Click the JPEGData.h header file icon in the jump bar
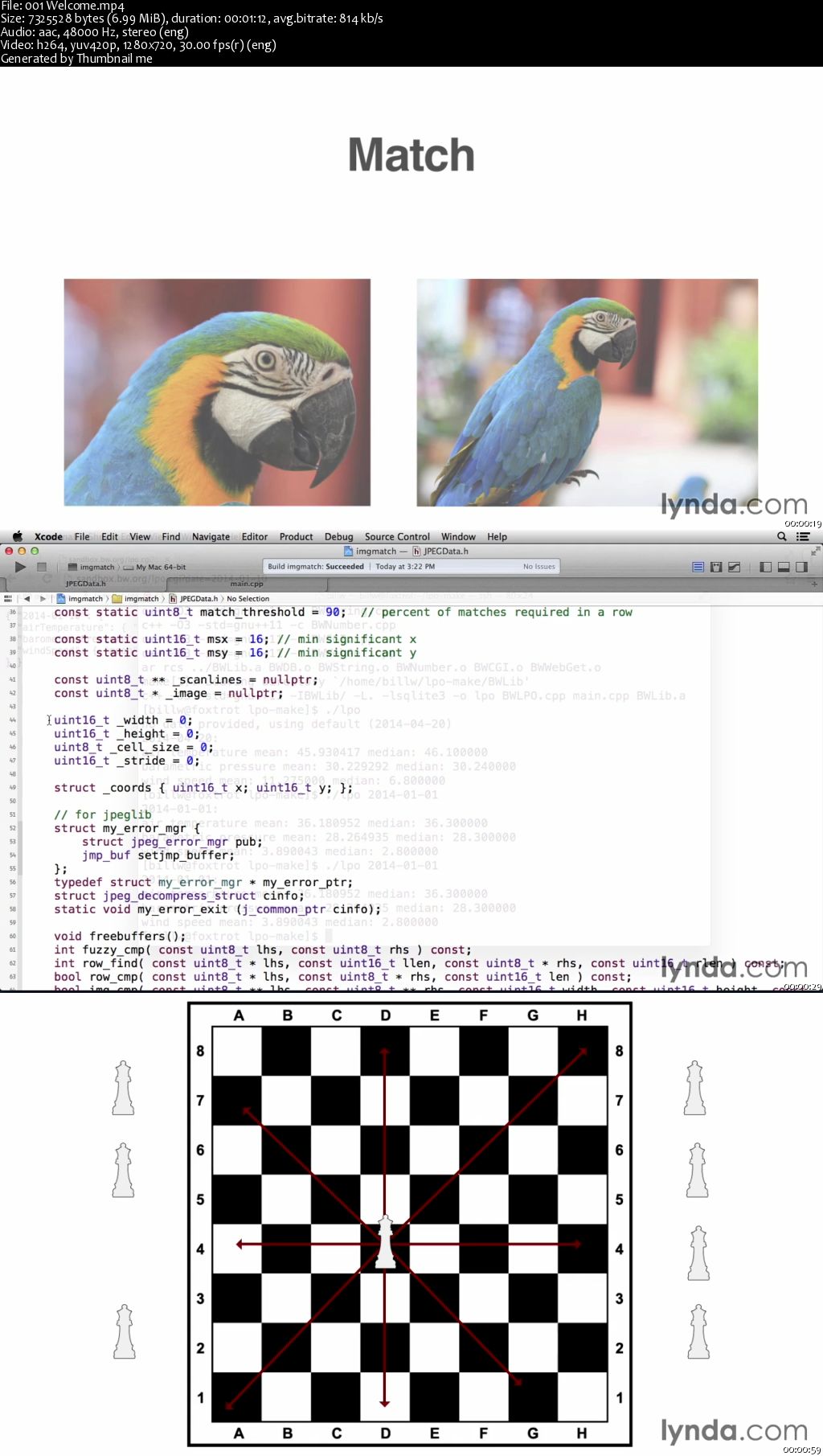This screenshot has height=1456, width=823. tap(173, 598)
